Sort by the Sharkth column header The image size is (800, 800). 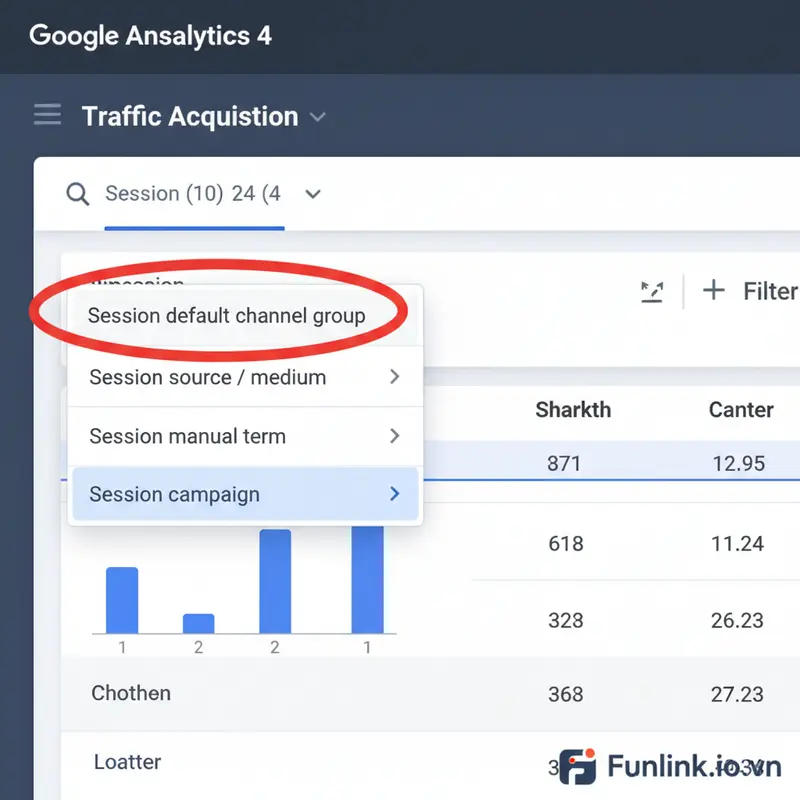click(x=572, y=410)
